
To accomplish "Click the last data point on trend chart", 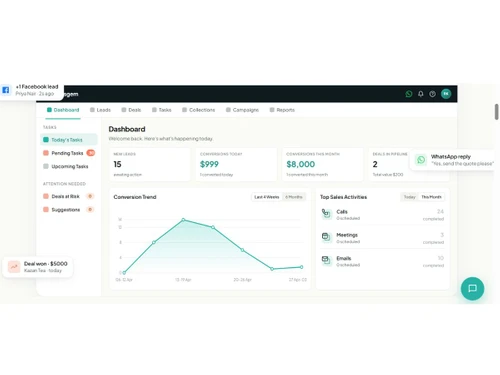I will tap(301, 267).
